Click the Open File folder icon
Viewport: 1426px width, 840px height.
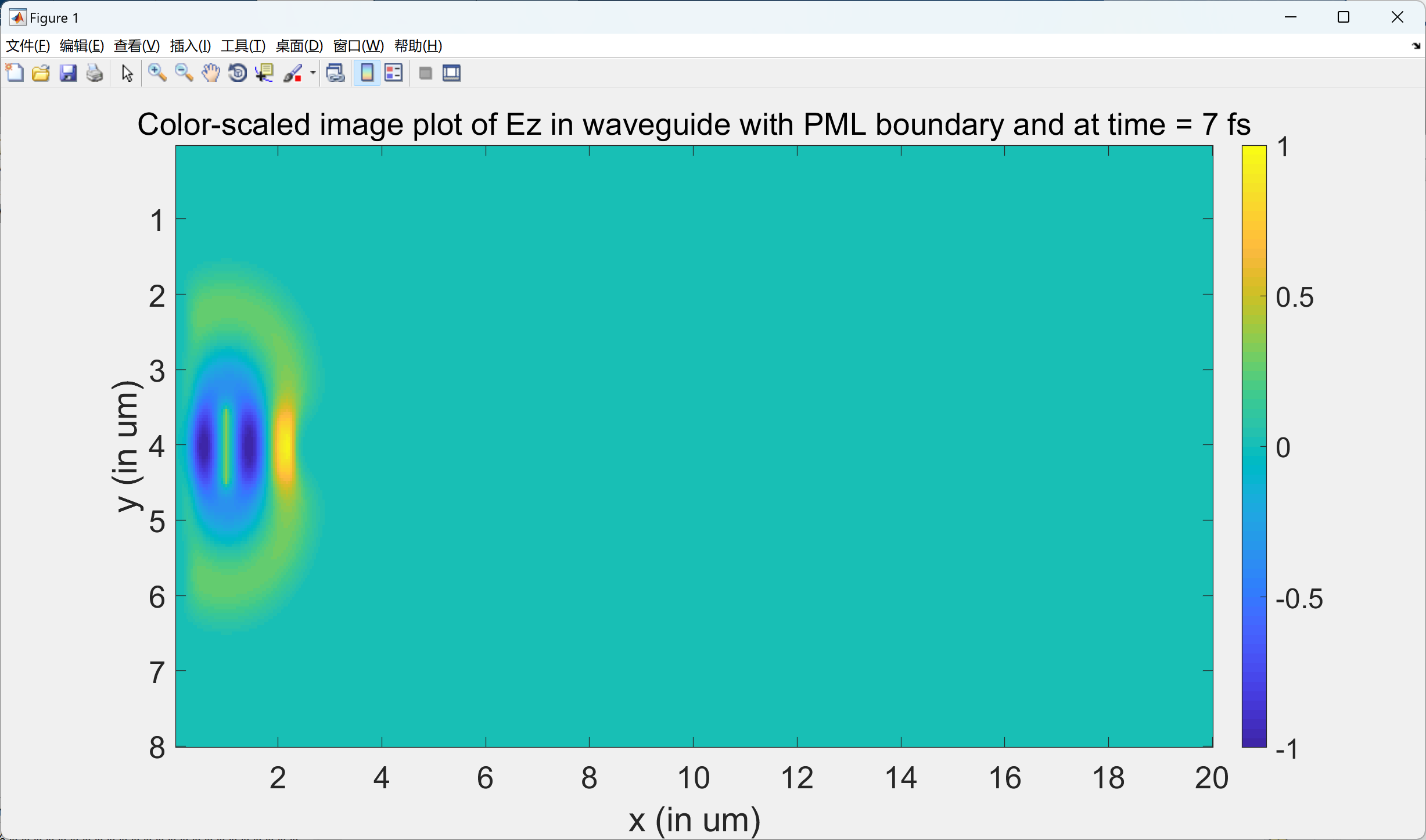41,73
